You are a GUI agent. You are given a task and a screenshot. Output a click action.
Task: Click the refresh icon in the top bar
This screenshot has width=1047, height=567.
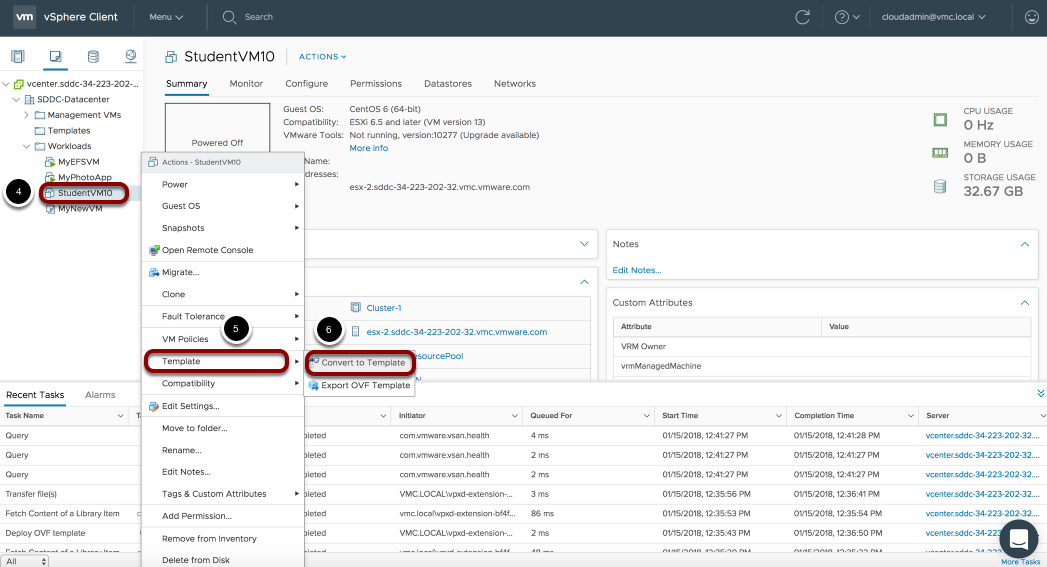click(x=803, y=17)
